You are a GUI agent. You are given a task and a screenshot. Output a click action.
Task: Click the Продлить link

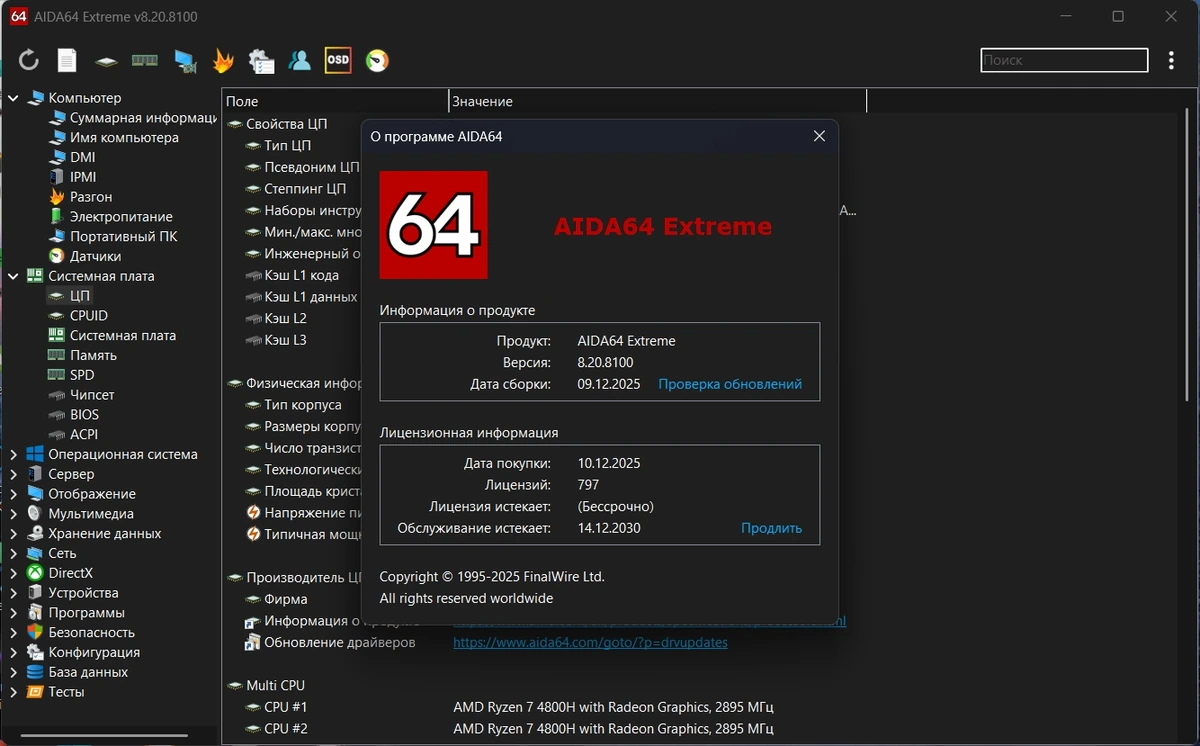point(771,528)
